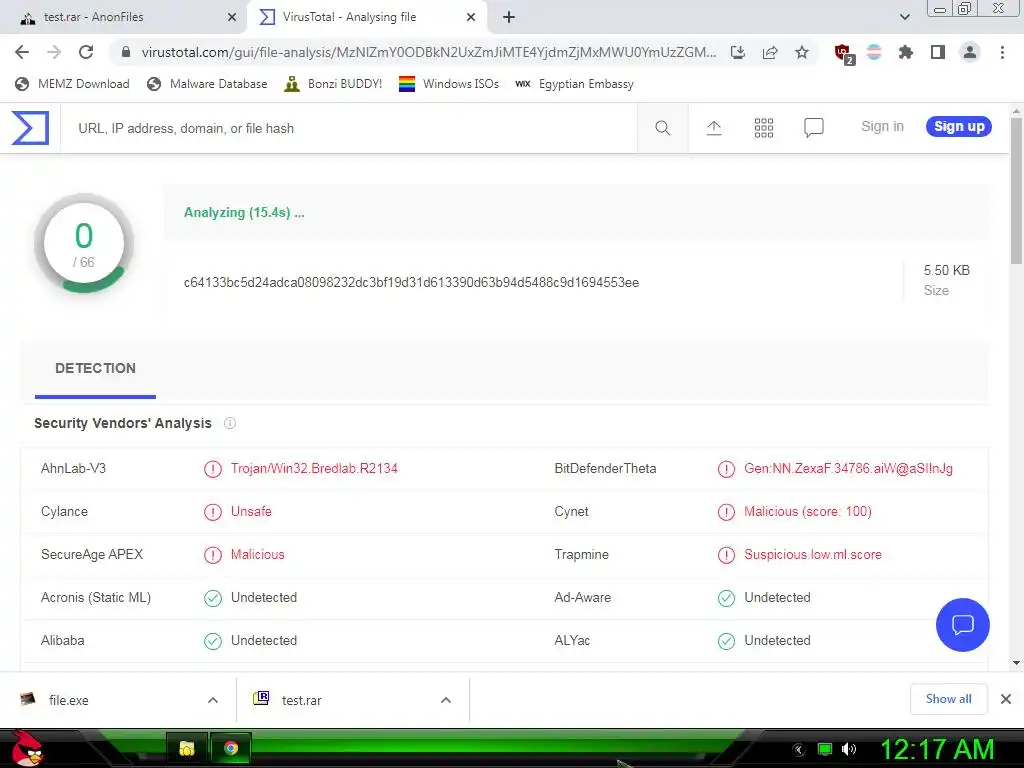
Task: Open the comments speech bubble icon in header
Action: pos(814,127)
